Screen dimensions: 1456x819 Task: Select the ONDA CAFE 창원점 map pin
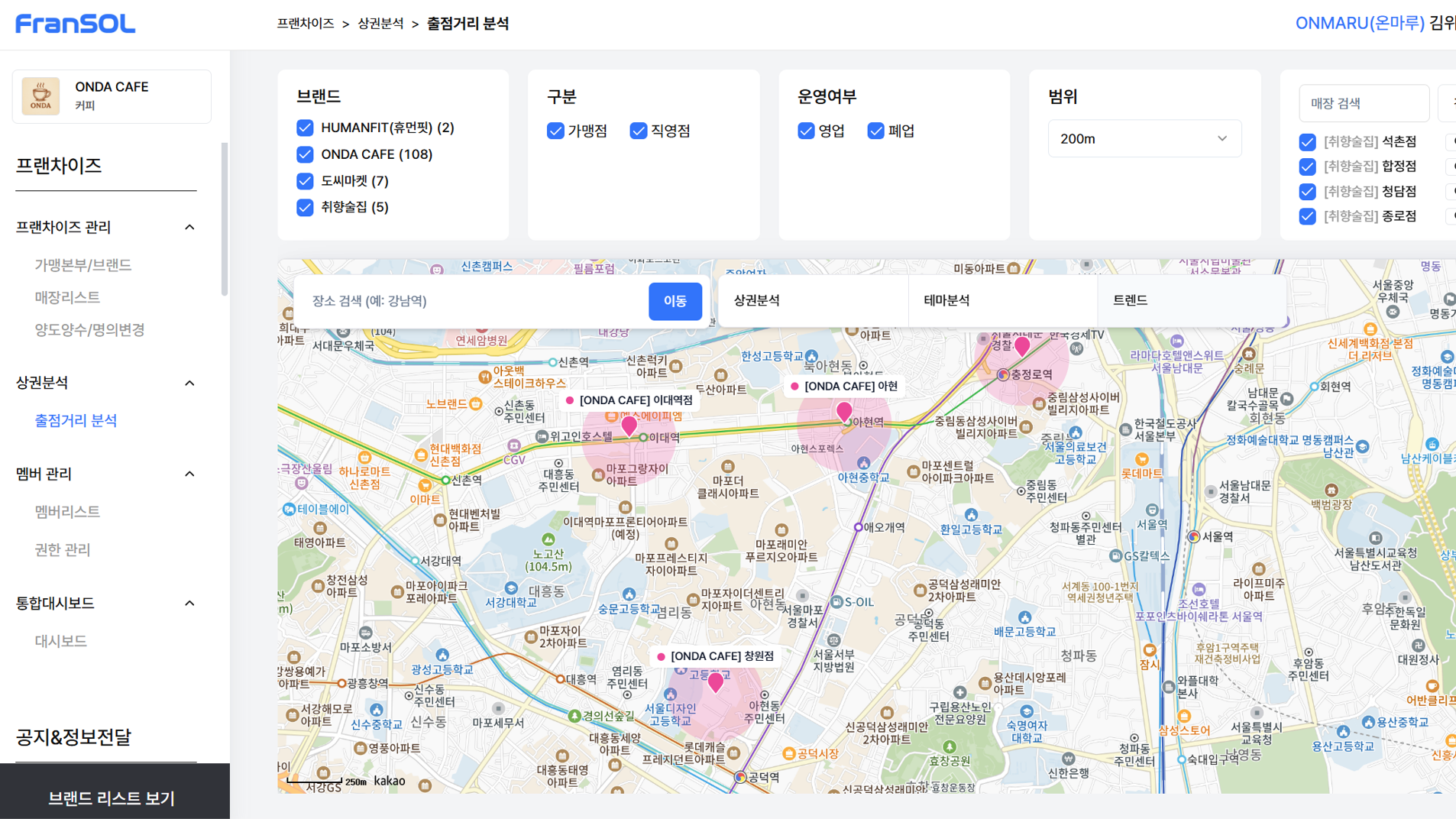716,682
